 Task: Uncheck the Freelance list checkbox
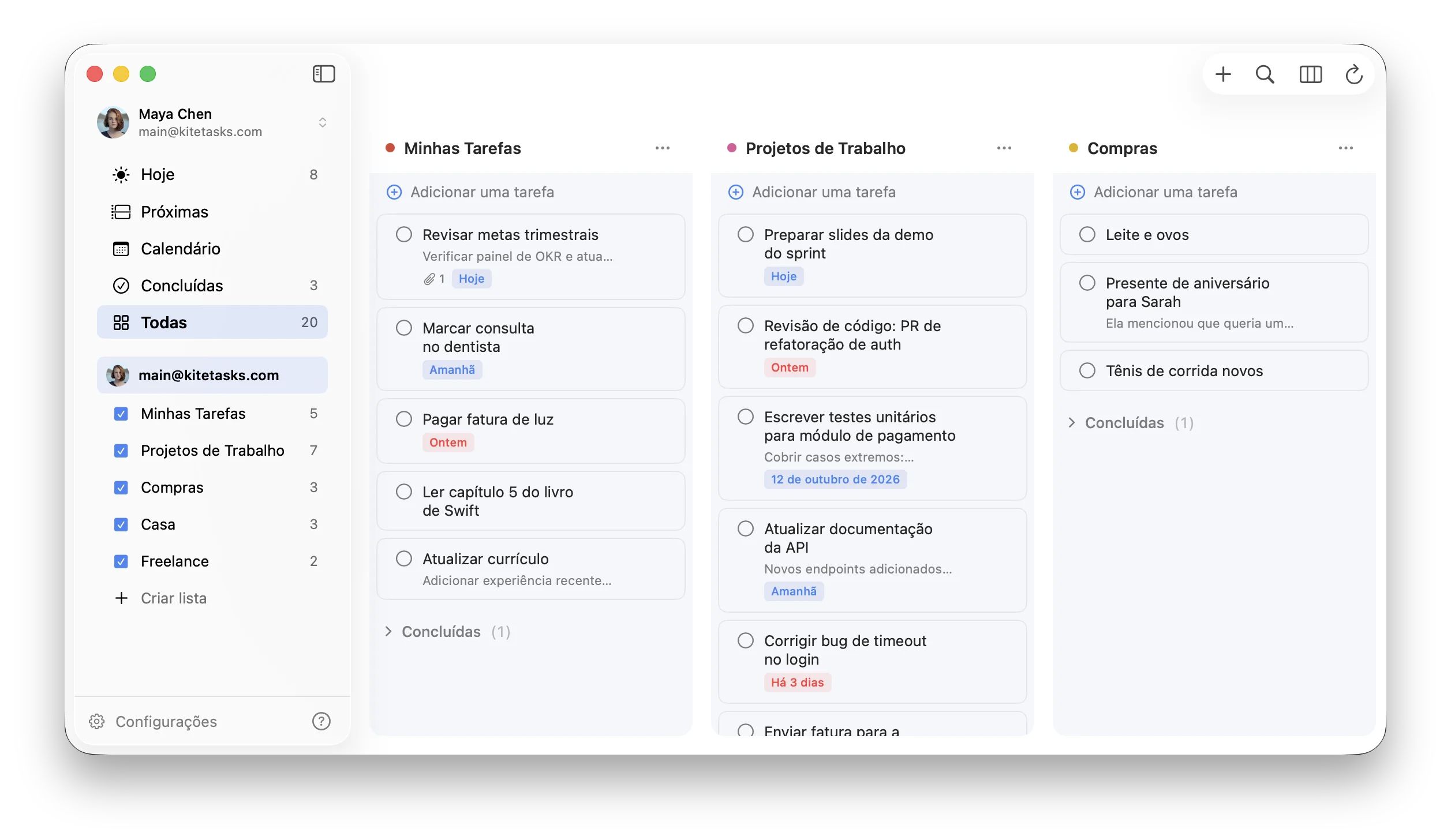(121, 561)
